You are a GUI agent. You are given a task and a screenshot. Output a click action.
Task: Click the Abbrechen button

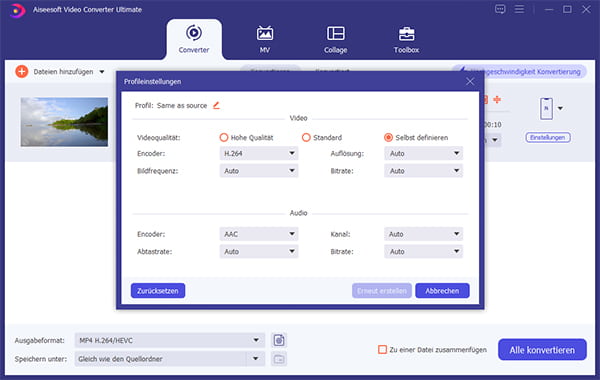coord(442,290)
